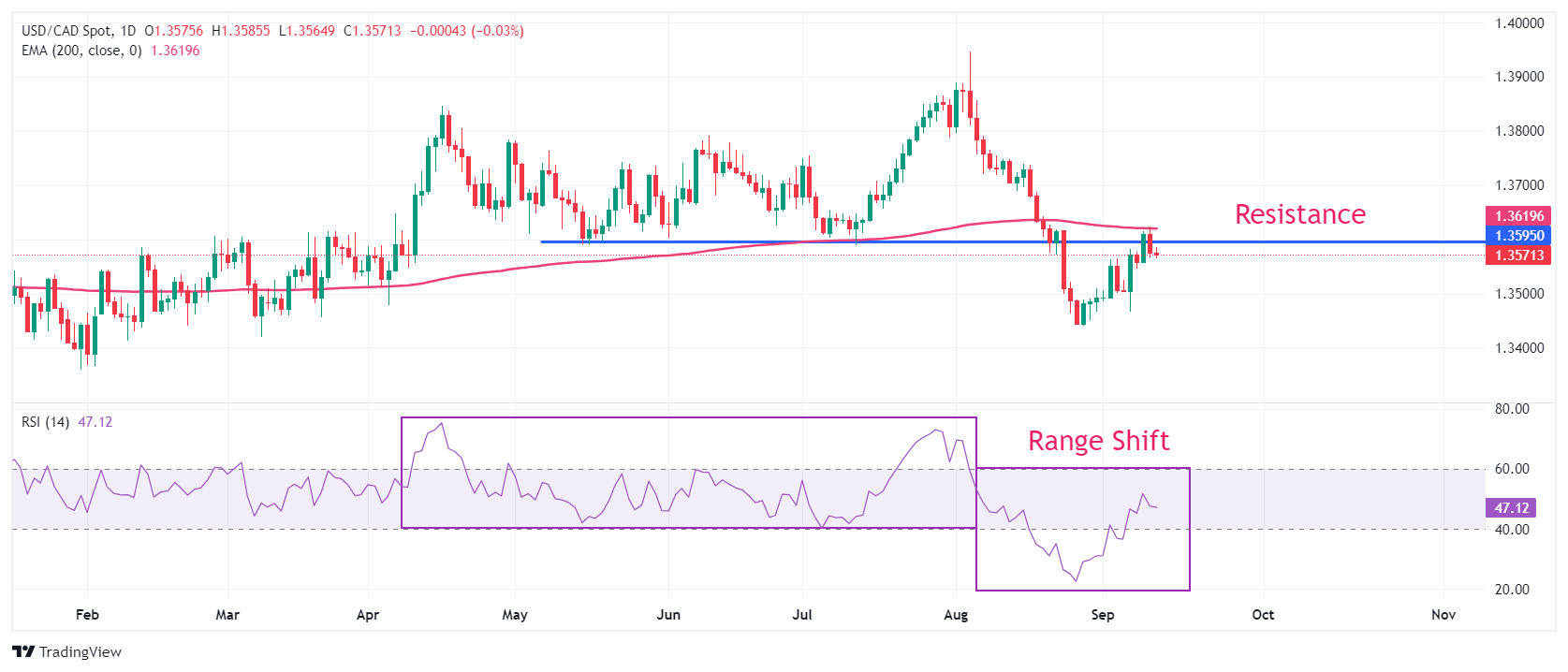The width and height of the screenshot is (1568, 672).
Task: Select the Range Shift text annotation
Action: 1098,441
